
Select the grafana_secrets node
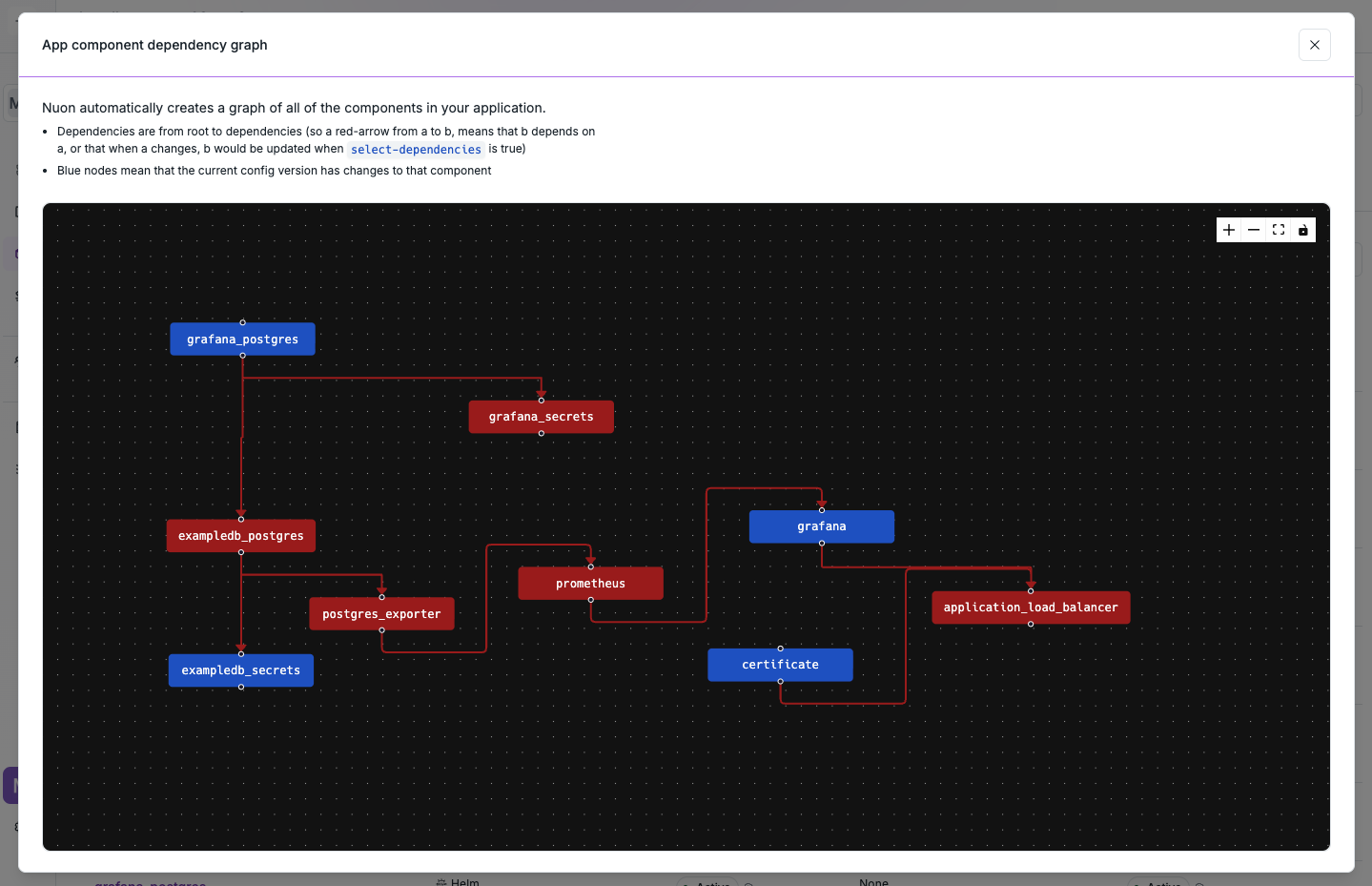(x=541, y=417)
